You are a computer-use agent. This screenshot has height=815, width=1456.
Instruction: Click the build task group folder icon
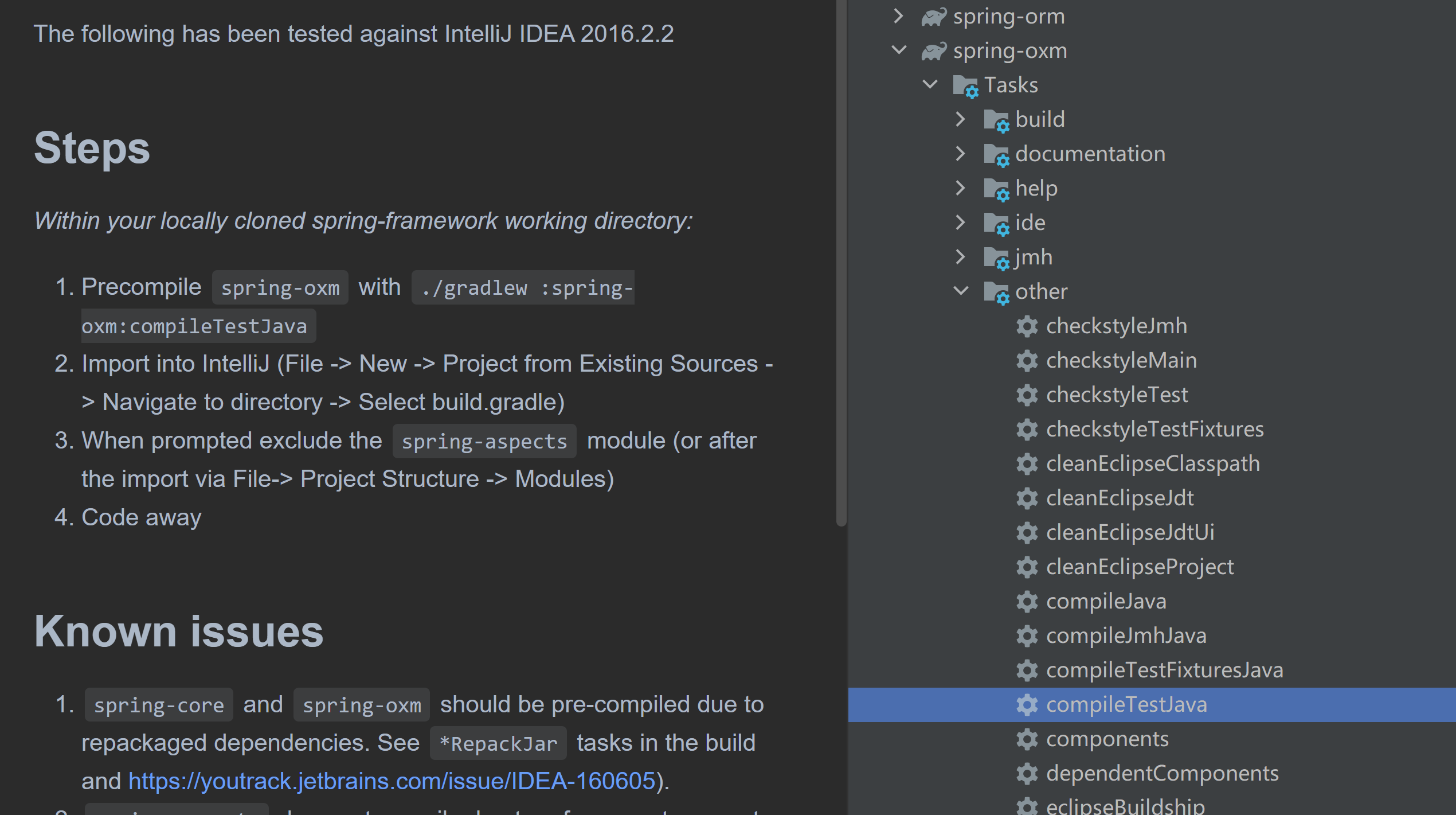coord(997,120)
